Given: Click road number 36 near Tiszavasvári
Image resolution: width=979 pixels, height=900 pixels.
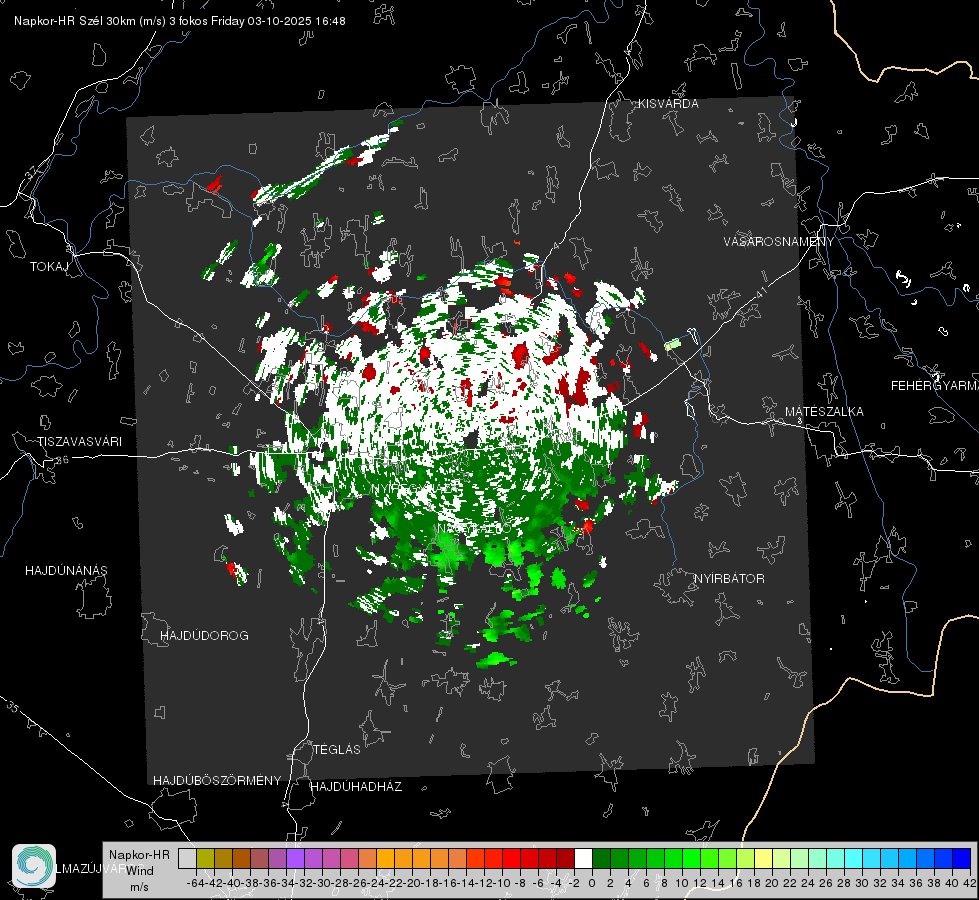Looking at the screenshot, I should [62, 460].
